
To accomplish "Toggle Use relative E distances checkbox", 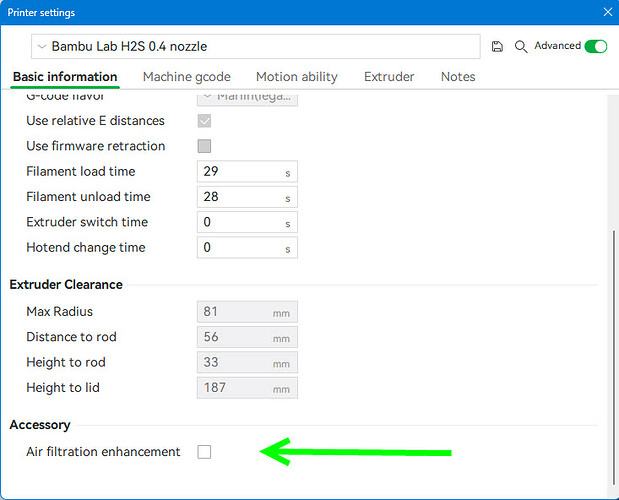I will [x=204, y=121].
